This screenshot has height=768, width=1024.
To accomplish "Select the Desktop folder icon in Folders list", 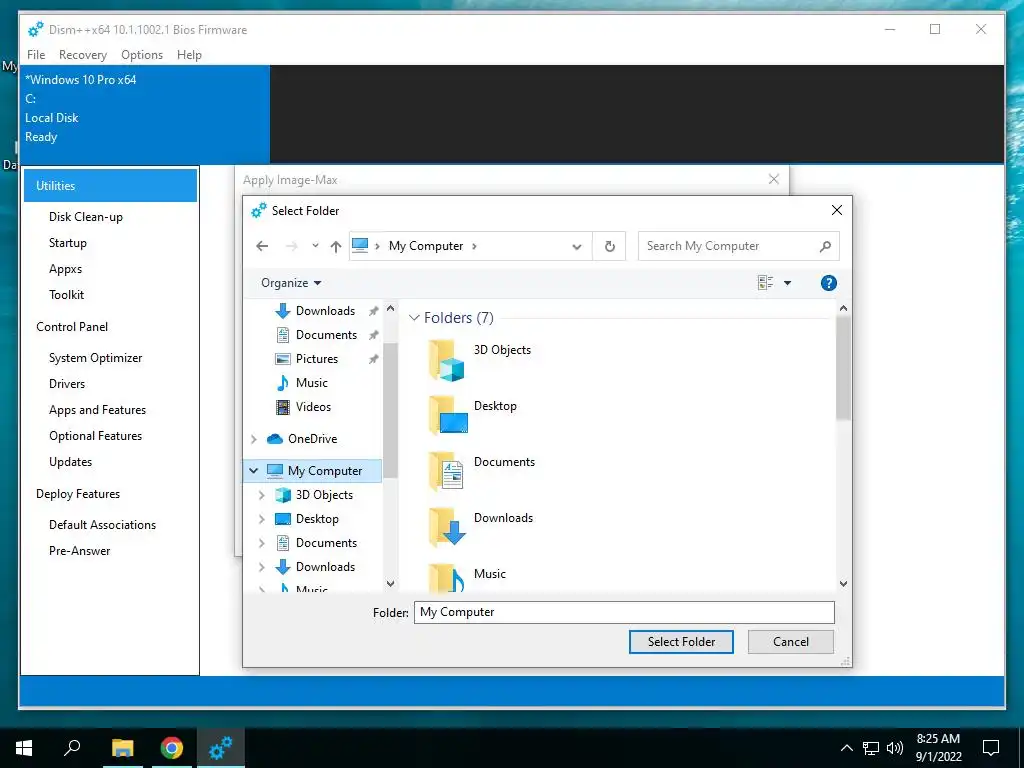I will (447, 415).
